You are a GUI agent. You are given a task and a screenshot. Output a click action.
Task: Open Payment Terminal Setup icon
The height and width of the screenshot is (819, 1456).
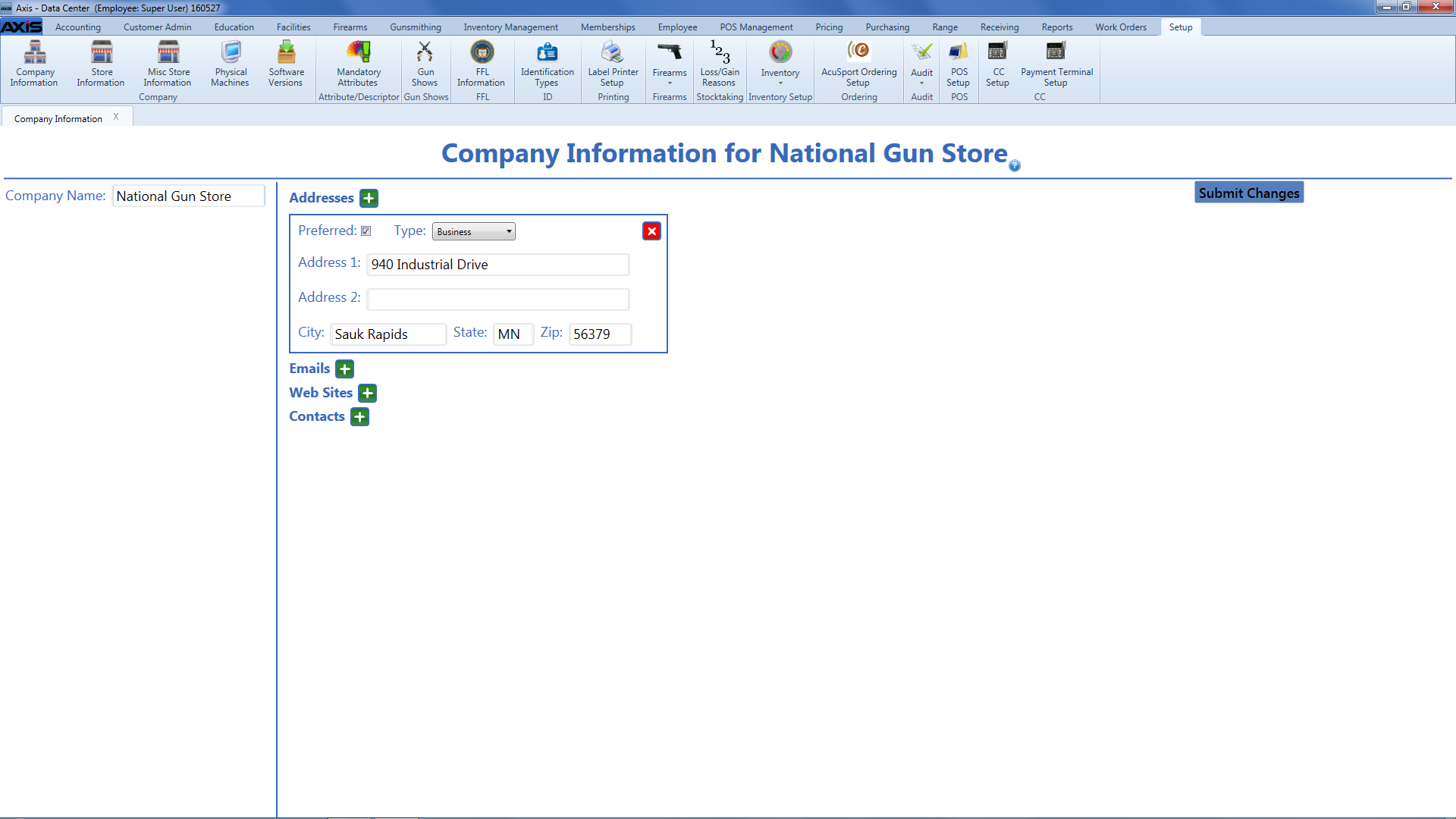point(1056,64)
